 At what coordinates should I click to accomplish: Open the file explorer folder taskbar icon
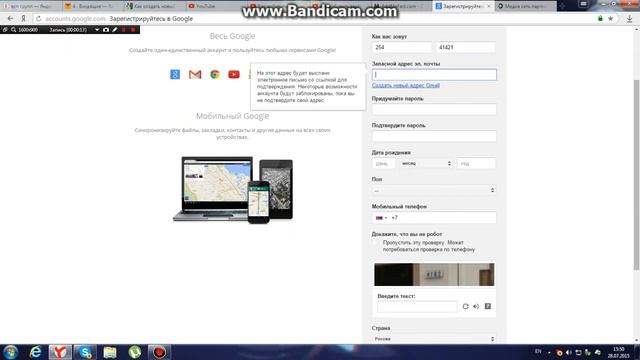[110, 352]
